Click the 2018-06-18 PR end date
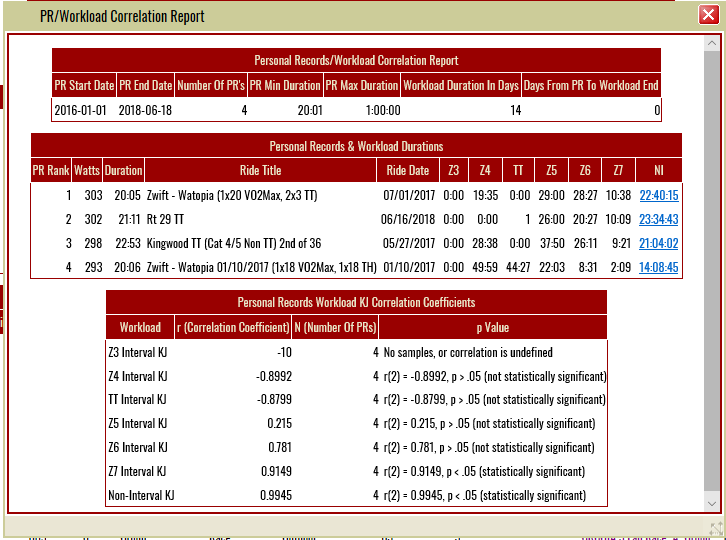Image resolution: width=726 pixels, height=540 pixels. point(145,110)
